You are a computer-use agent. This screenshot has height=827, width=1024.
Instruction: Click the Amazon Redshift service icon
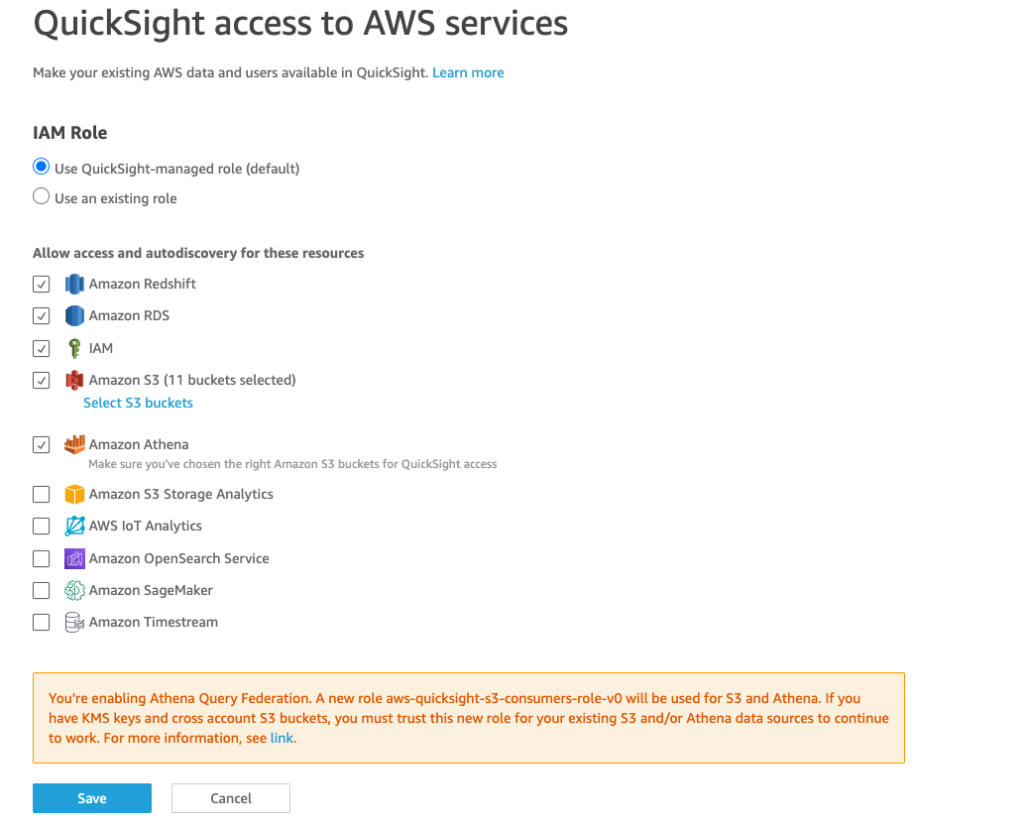(x=75, y=284)
